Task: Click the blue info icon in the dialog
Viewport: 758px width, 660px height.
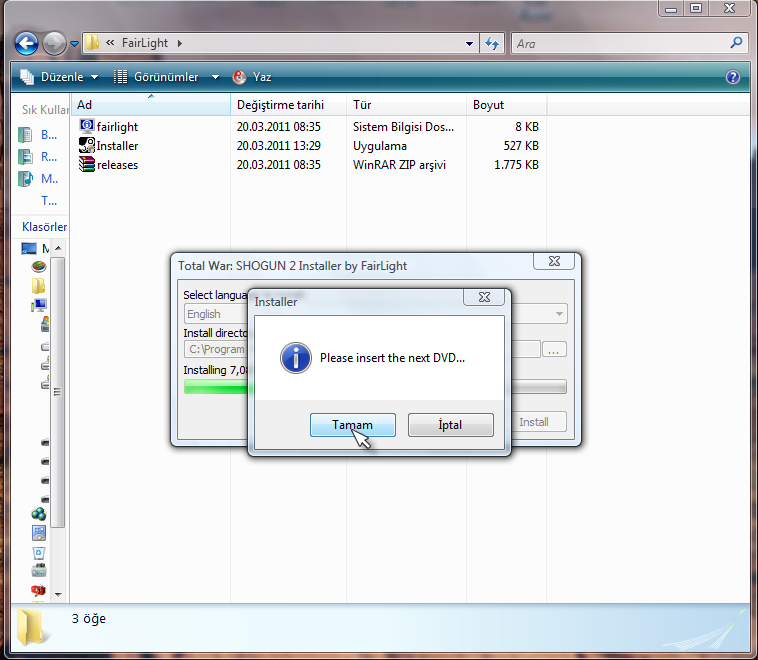Action: pyautogui.click(x=295, y=358)
